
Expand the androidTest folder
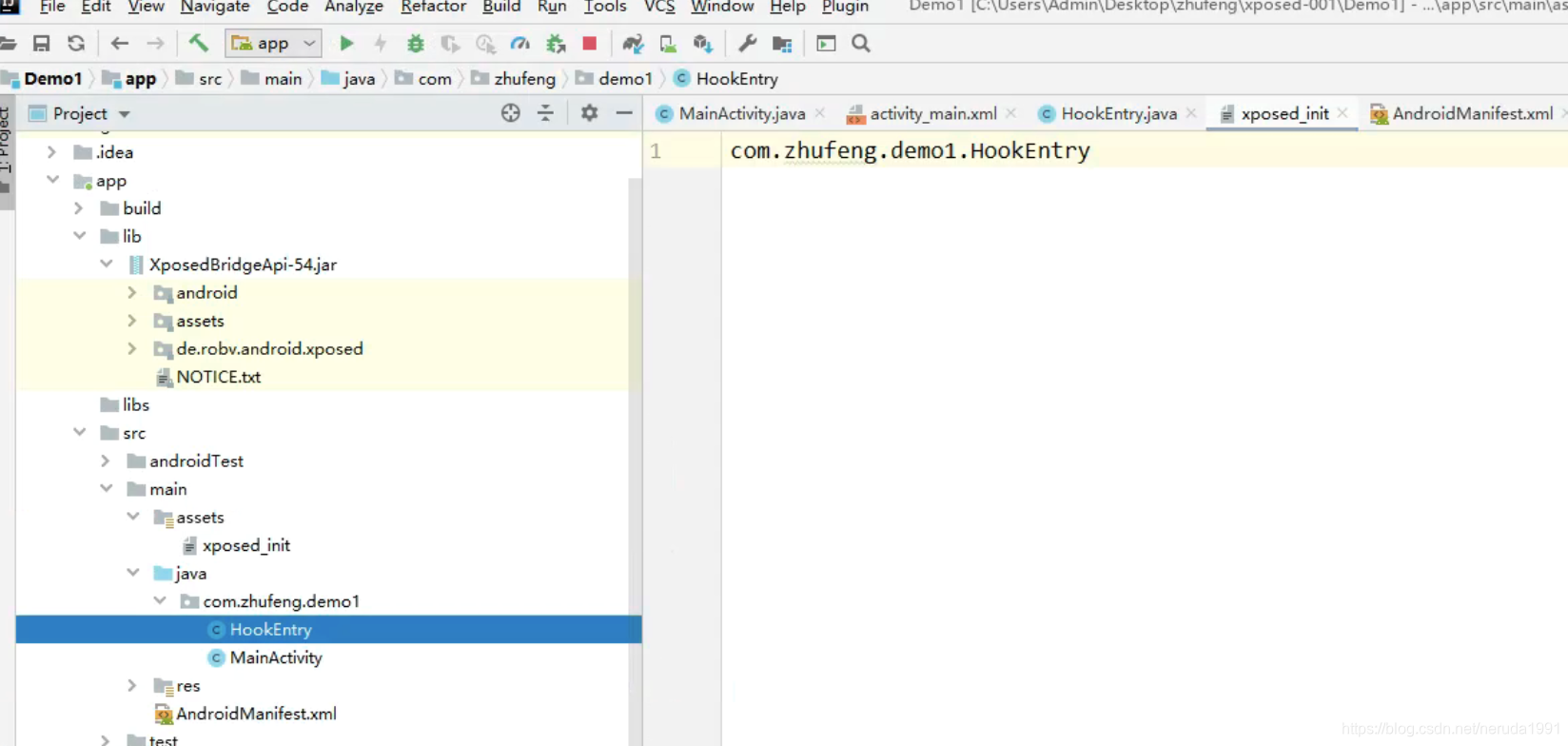coord(106,461)
